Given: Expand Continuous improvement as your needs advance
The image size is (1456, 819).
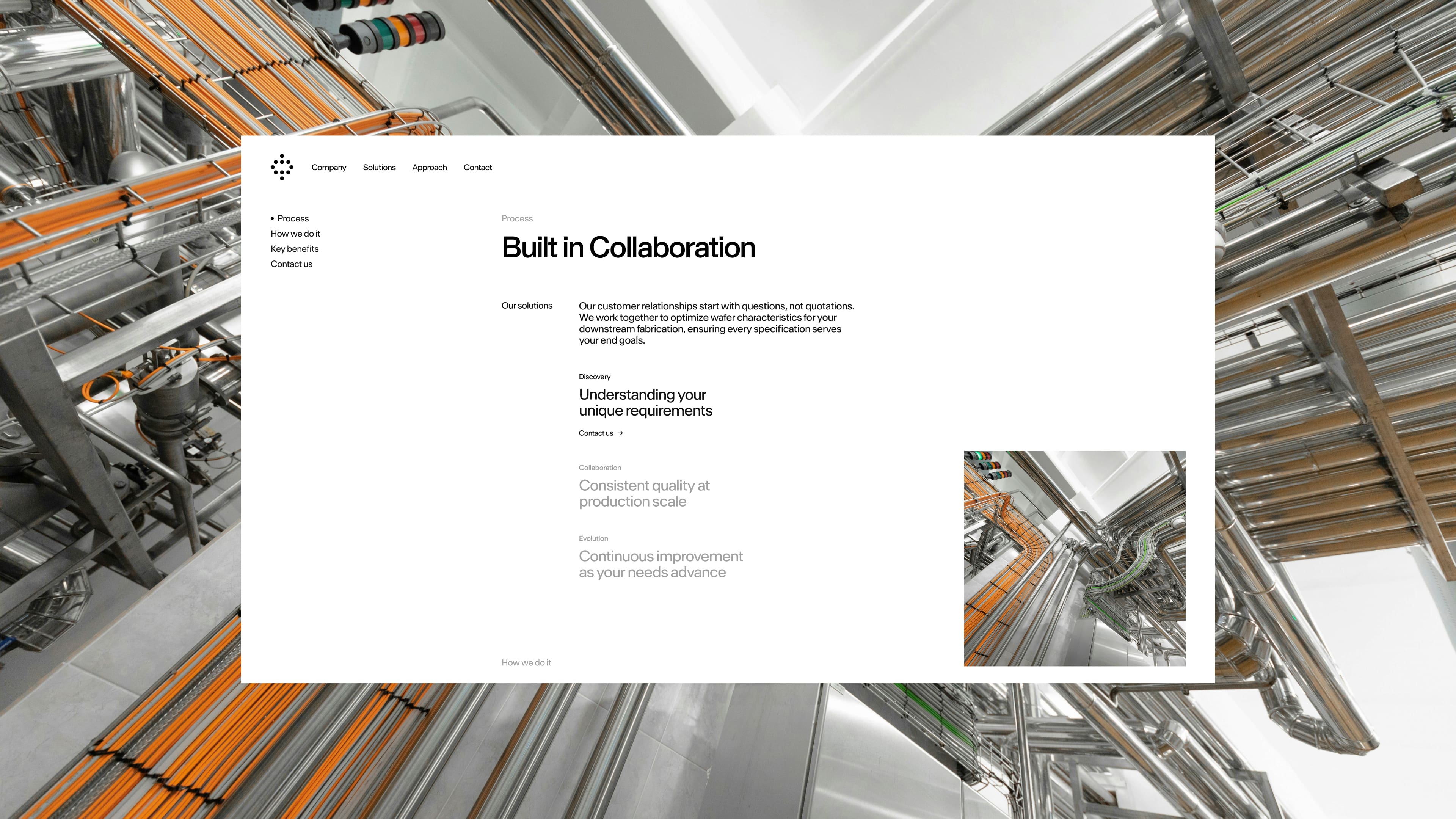Looking at the screenshot, I should click(660, 564).
